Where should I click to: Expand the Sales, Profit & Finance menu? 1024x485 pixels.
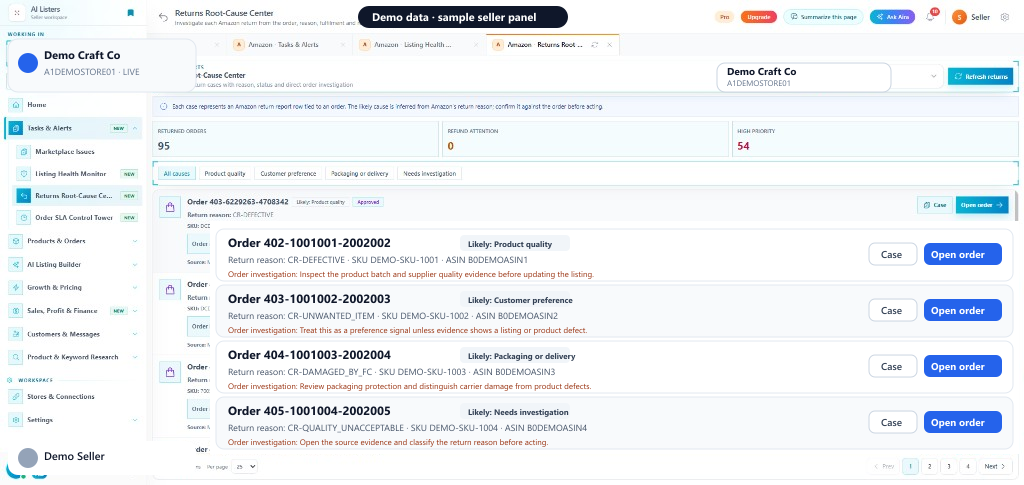tap(135, 311)
